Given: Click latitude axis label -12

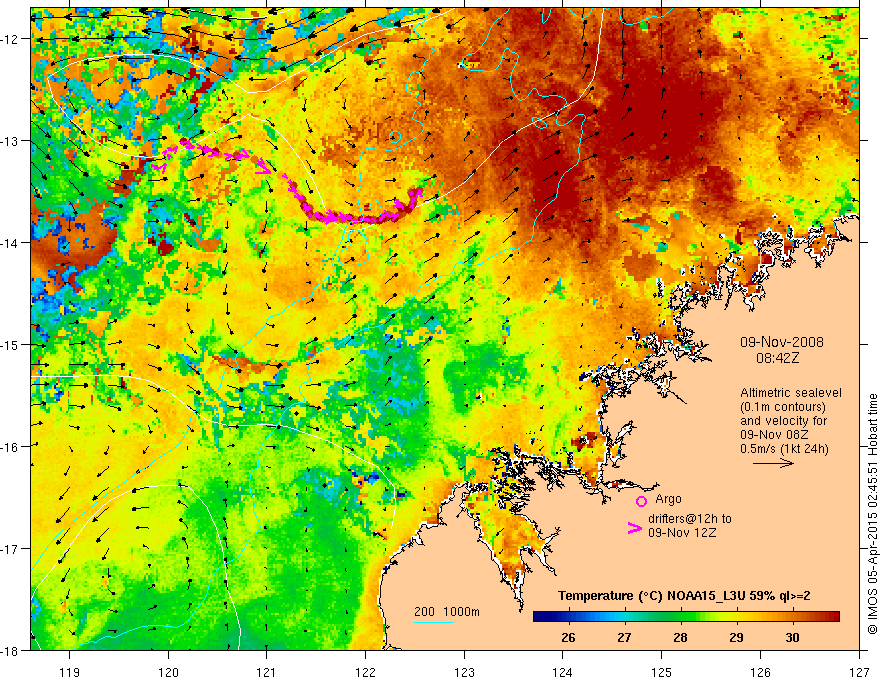Looking at the screenshot, I should [x=11, y=39].
